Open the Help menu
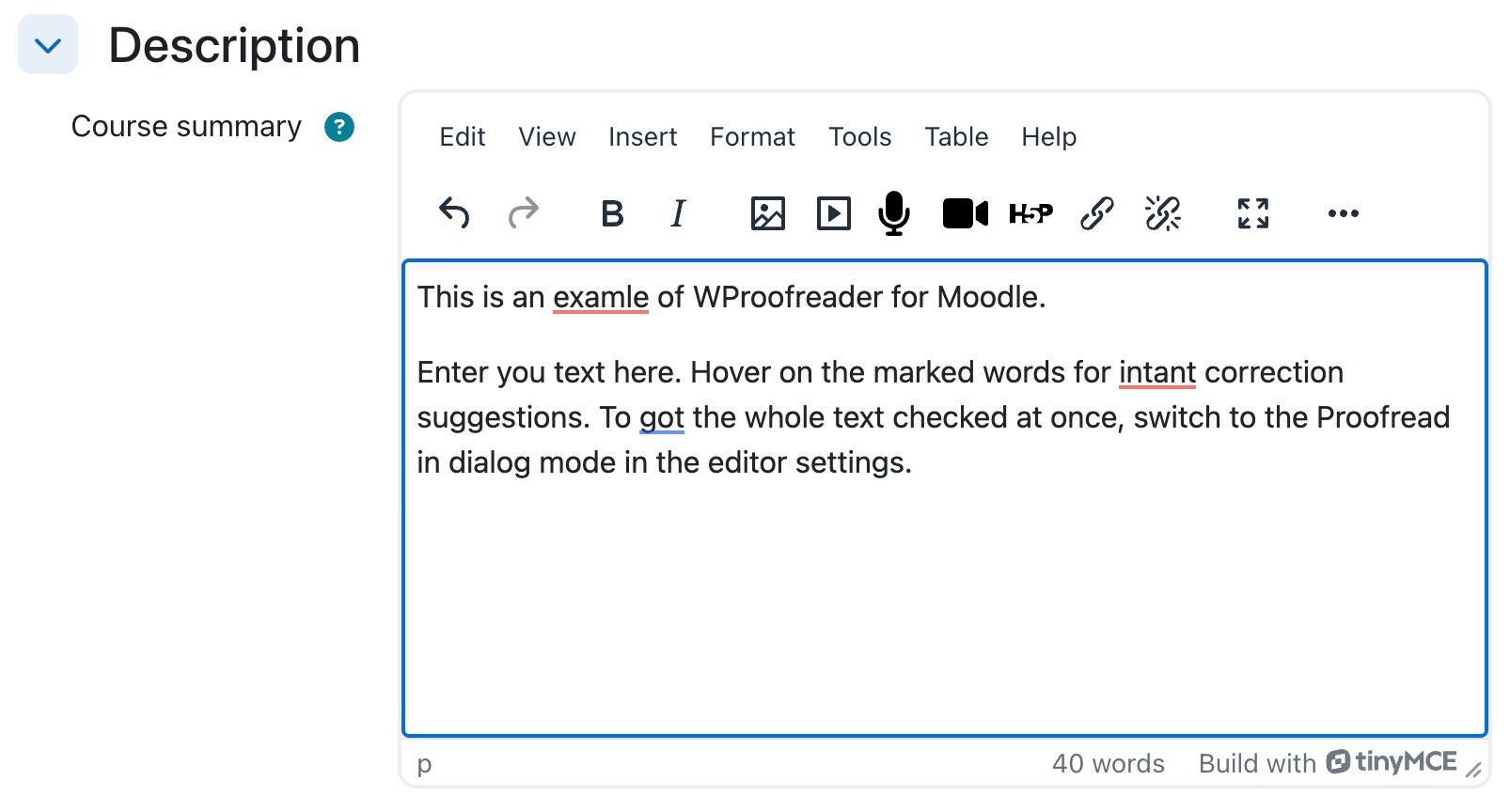 click(x=1049, y=137)
